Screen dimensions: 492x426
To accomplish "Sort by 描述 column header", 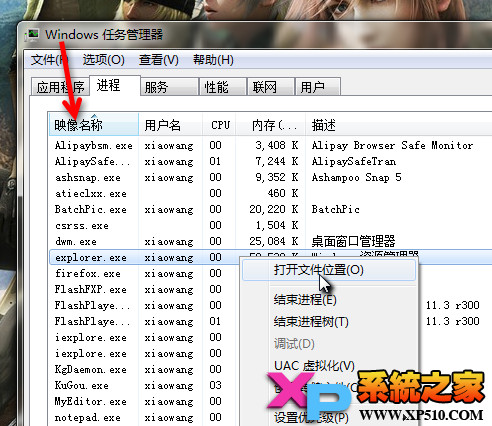I will [399, 125].
